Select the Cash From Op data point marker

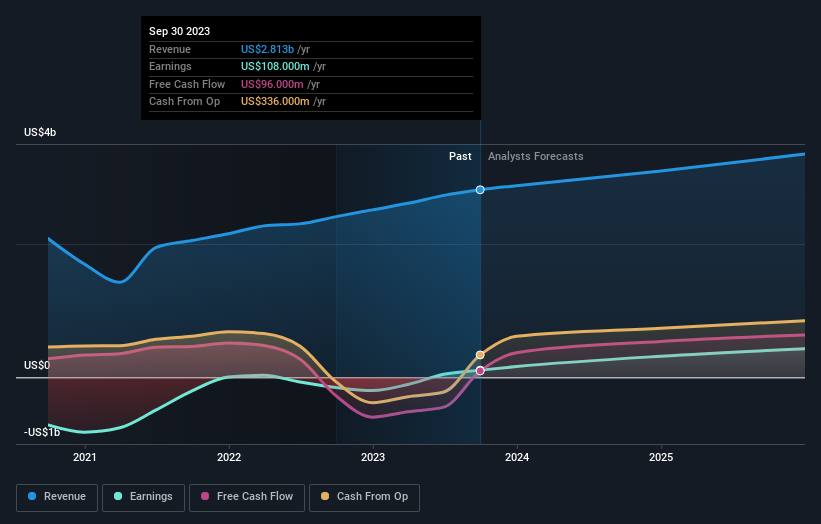coord(480,355)
